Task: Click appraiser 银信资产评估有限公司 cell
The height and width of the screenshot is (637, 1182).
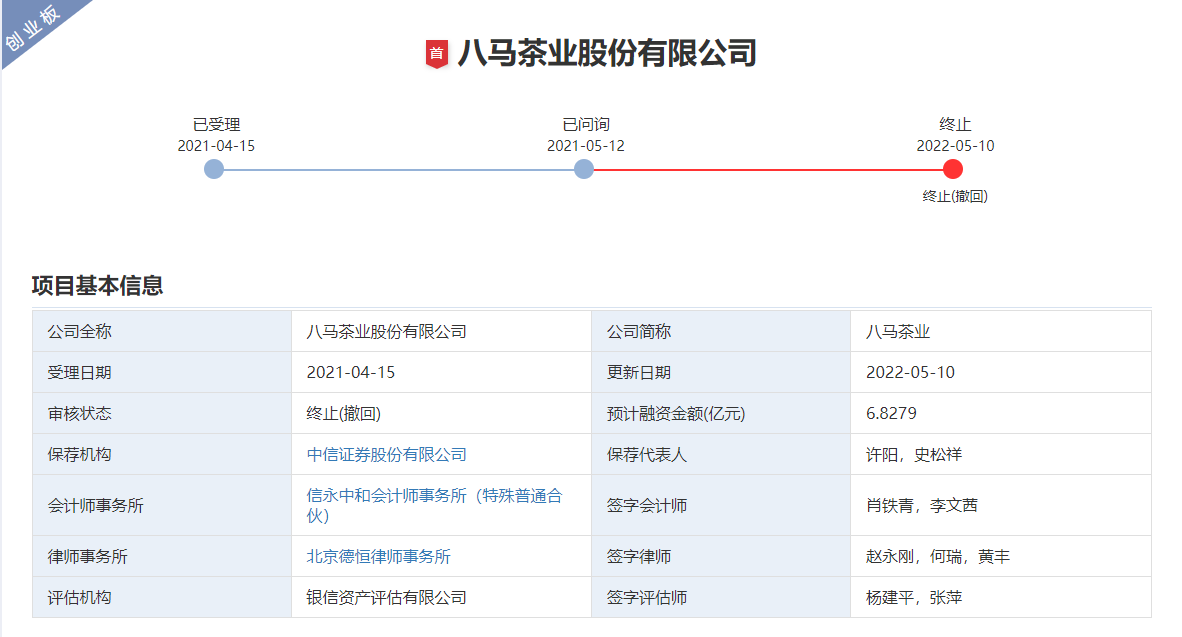Action: click(388, 597)
